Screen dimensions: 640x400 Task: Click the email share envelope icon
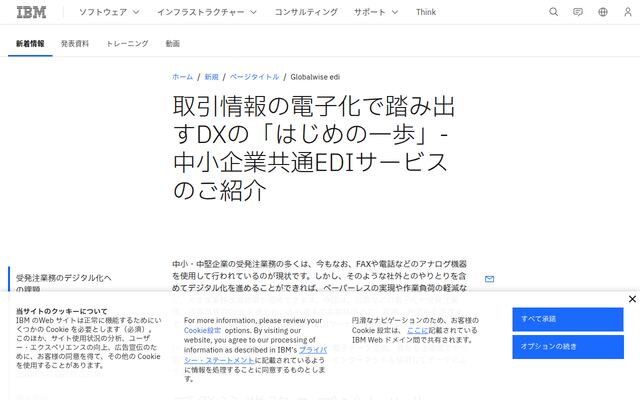tap(489, 279)
